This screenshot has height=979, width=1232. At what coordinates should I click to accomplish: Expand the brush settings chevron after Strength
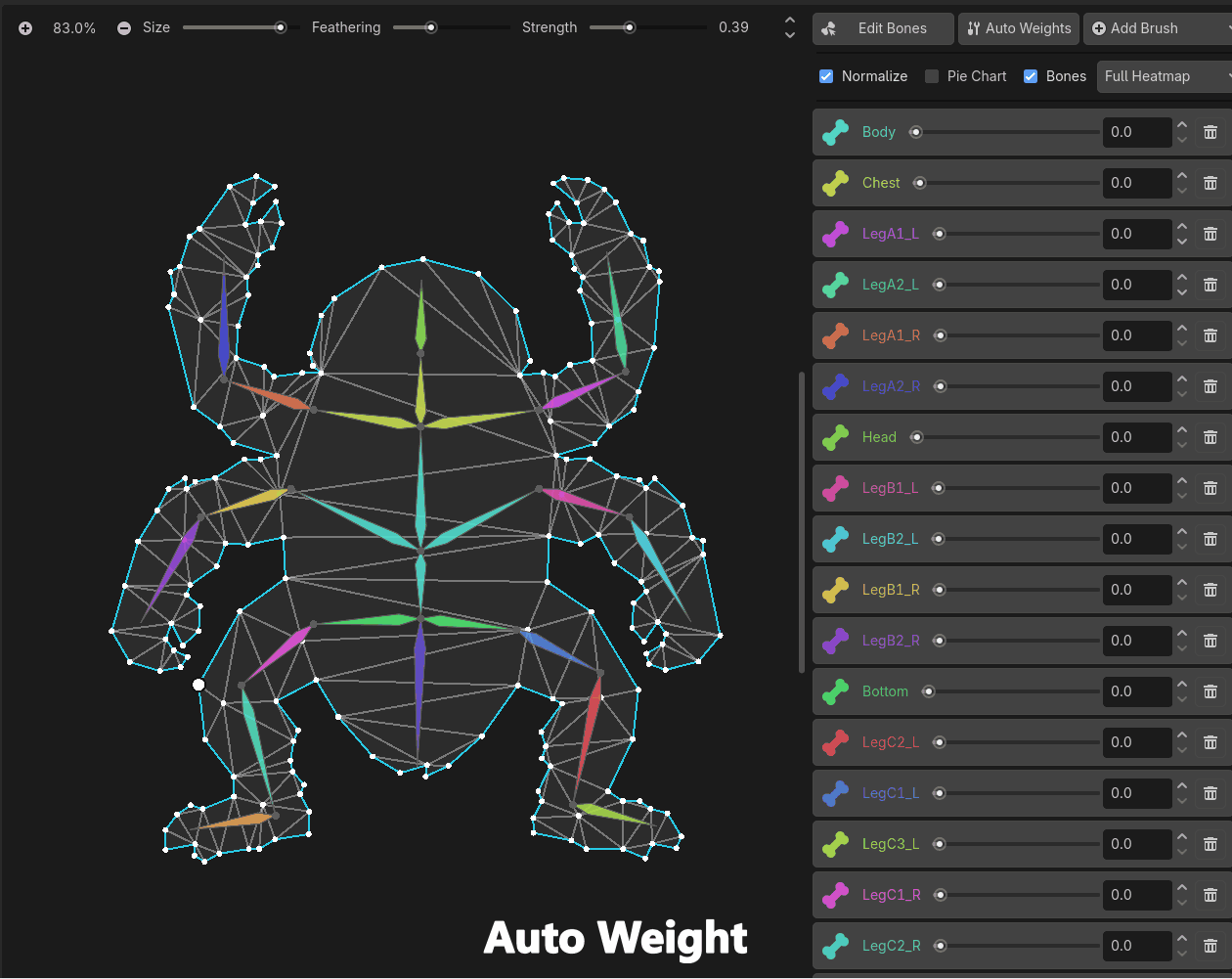point(790,28)
